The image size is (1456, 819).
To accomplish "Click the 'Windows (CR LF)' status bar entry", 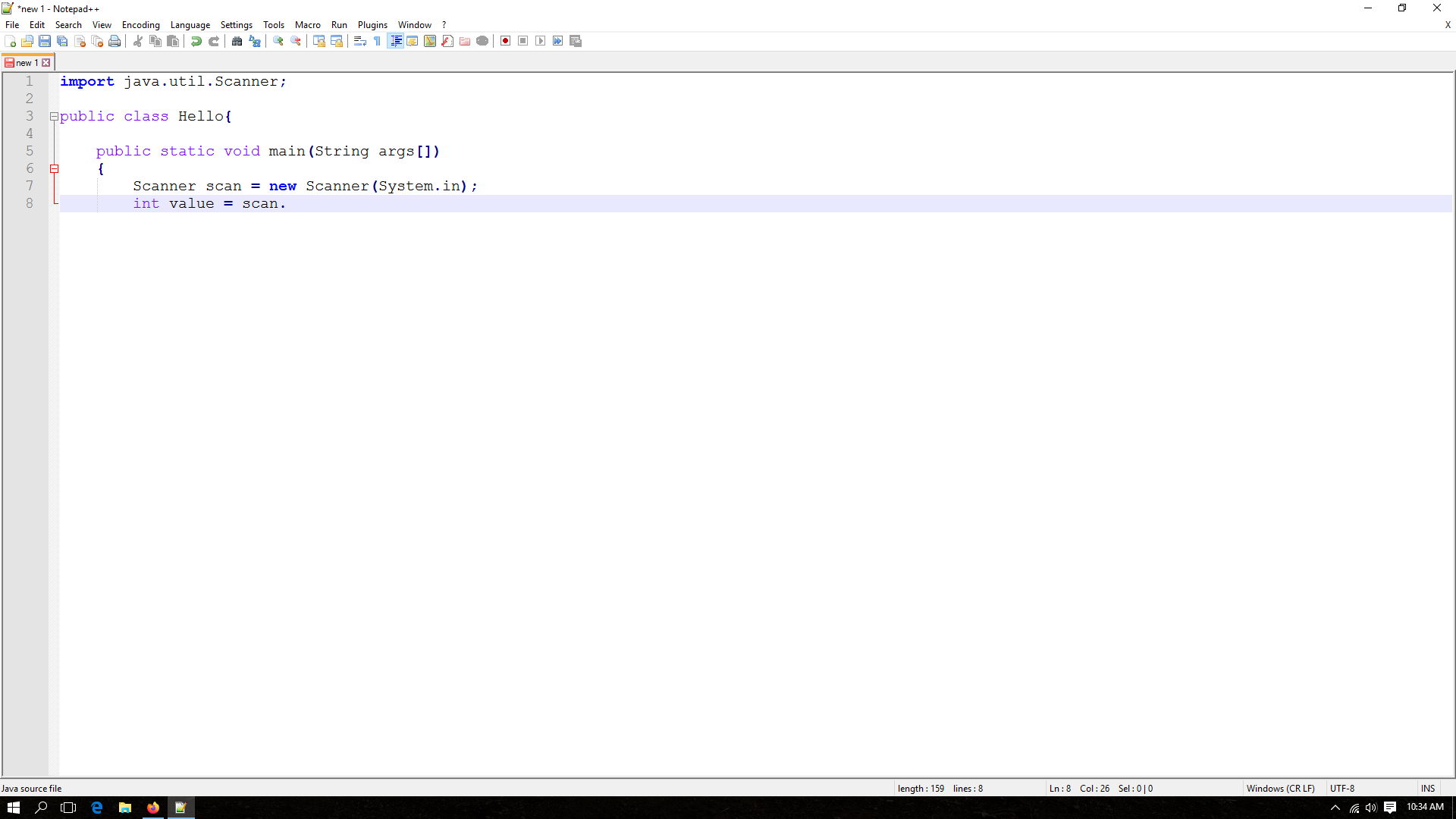I will click(x=1280, y=789).
